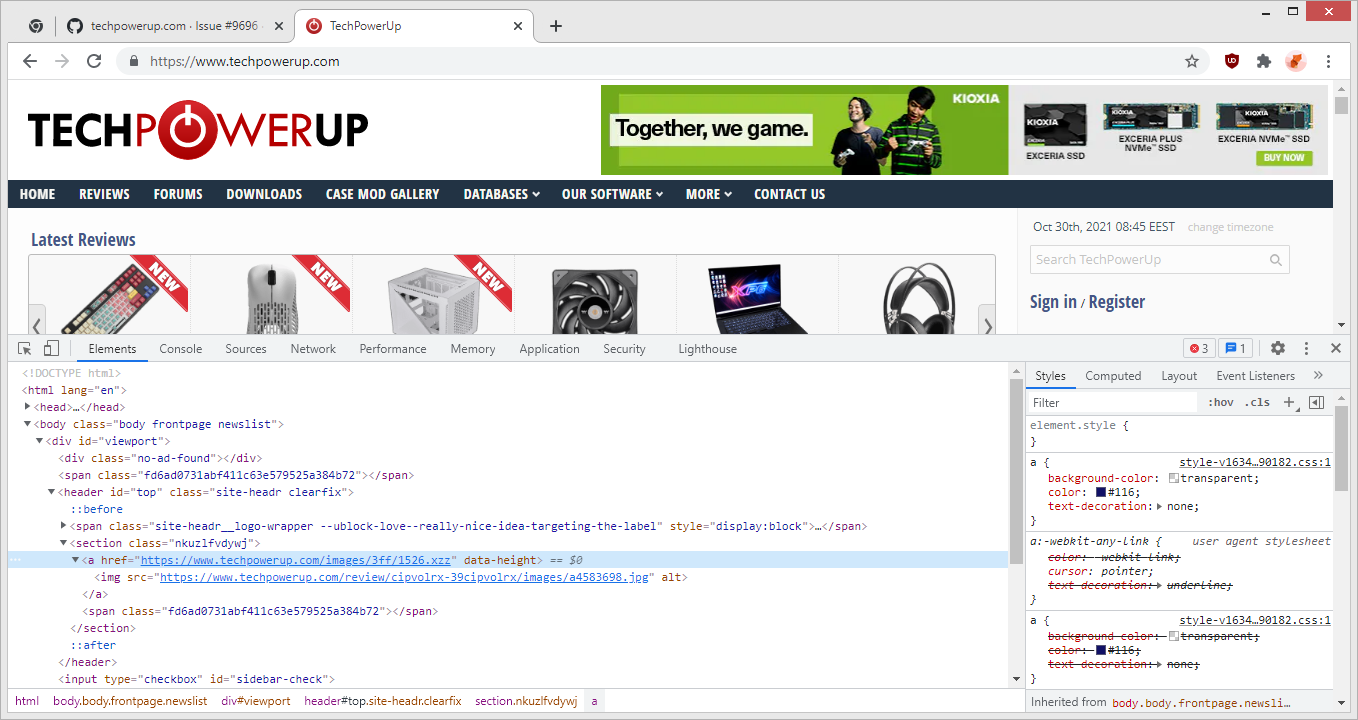Click the uBlock Origin extension icon
1358x720 pixels.
pos(1231,60)
